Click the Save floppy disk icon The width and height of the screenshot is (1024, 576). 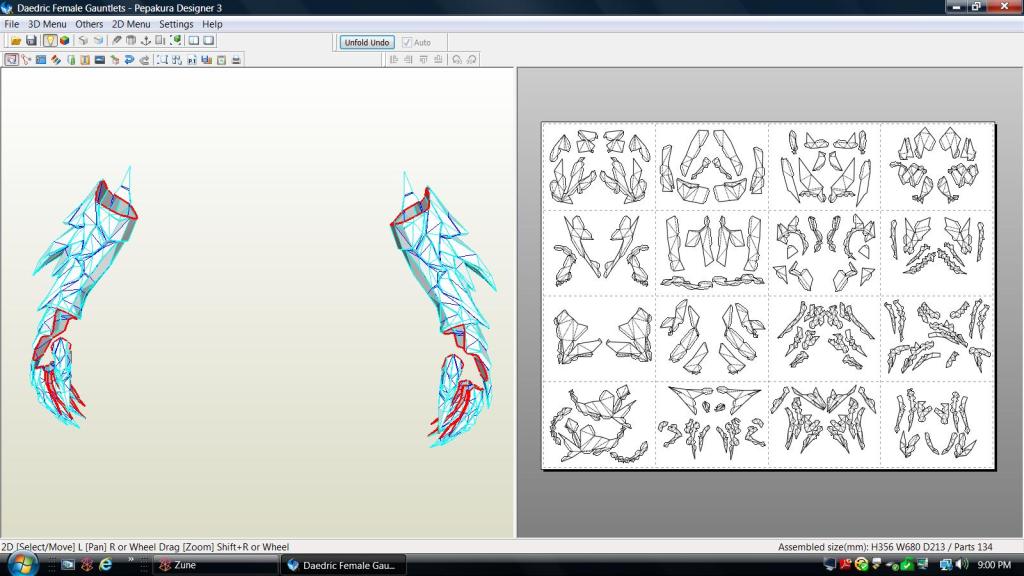(31, 40)
